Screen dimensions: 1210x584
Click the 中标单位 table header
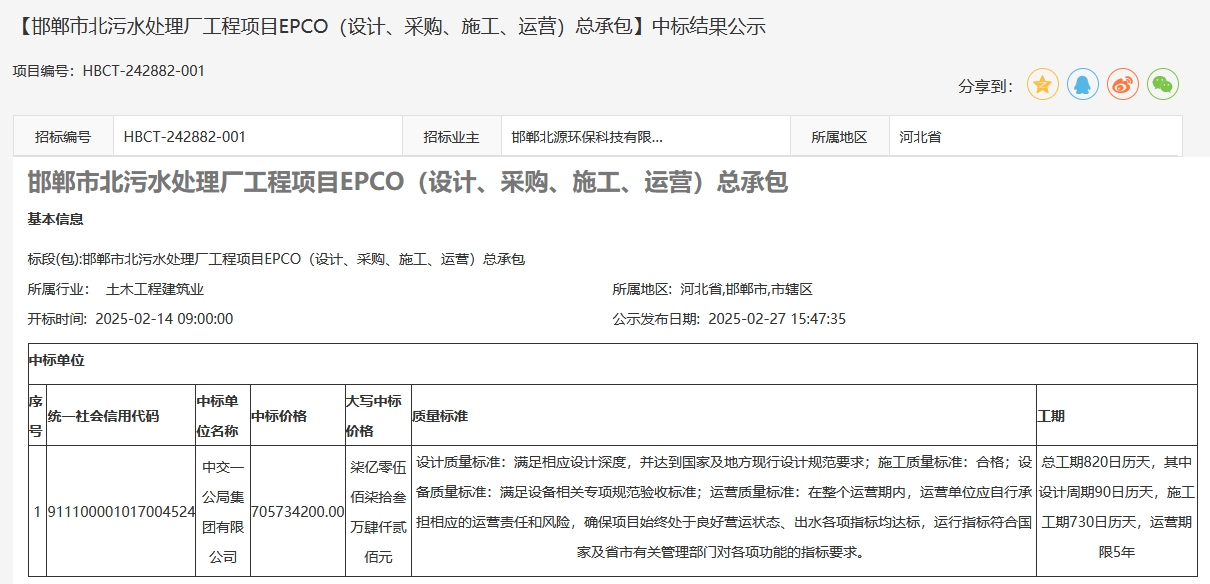tap(56, 361)
